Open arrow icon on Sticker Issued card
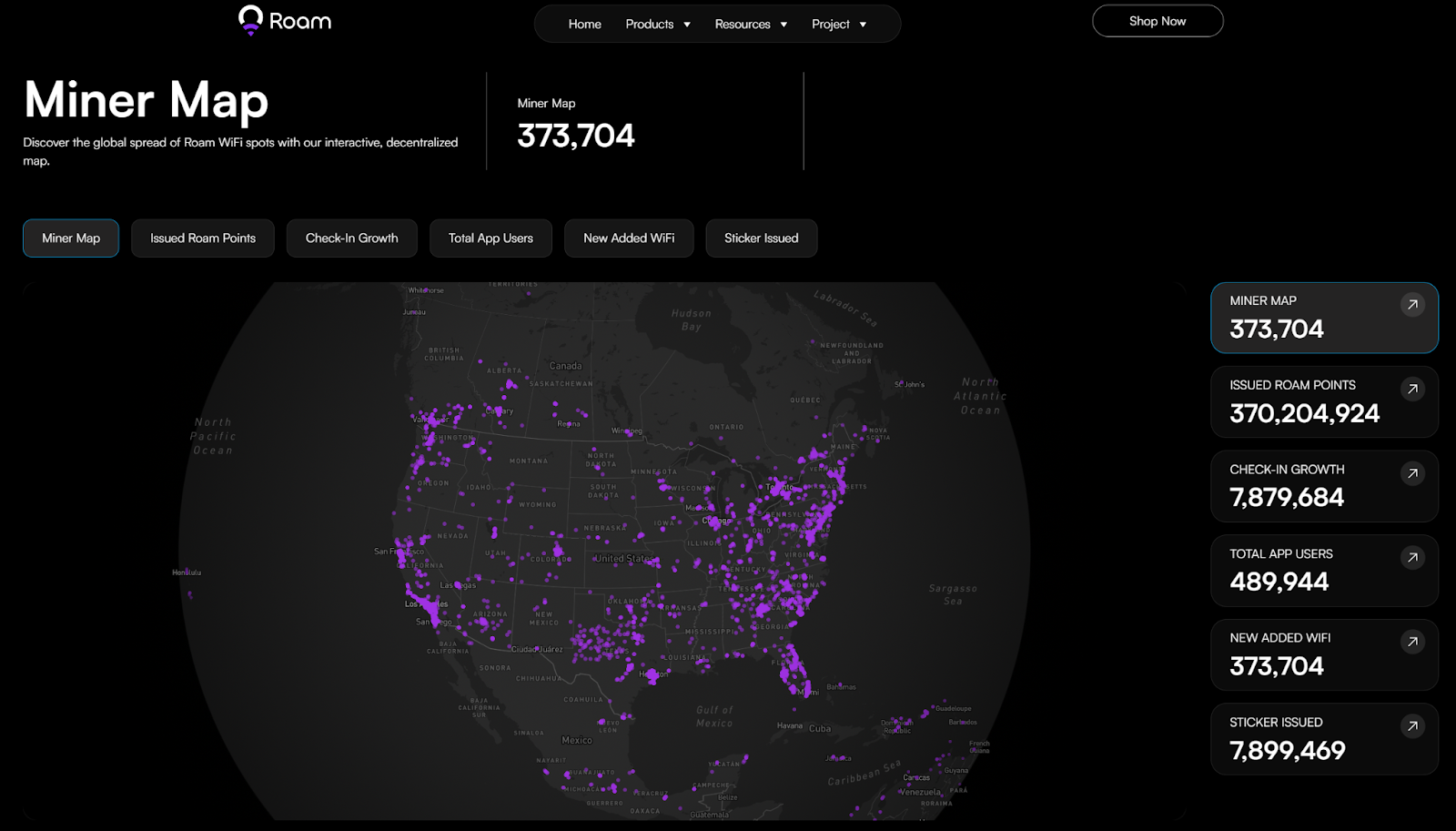Screen dimensions: 1456x831 (x=1412, y=726)
